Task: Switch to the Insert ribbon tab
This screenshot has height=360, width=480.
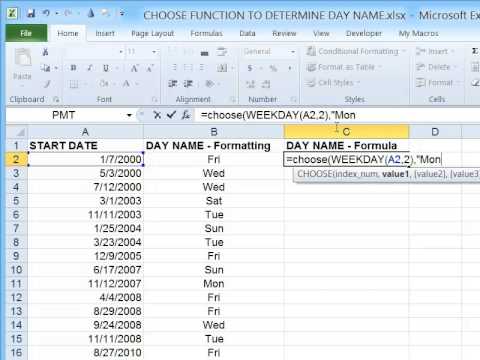Action: click(105, 33)
